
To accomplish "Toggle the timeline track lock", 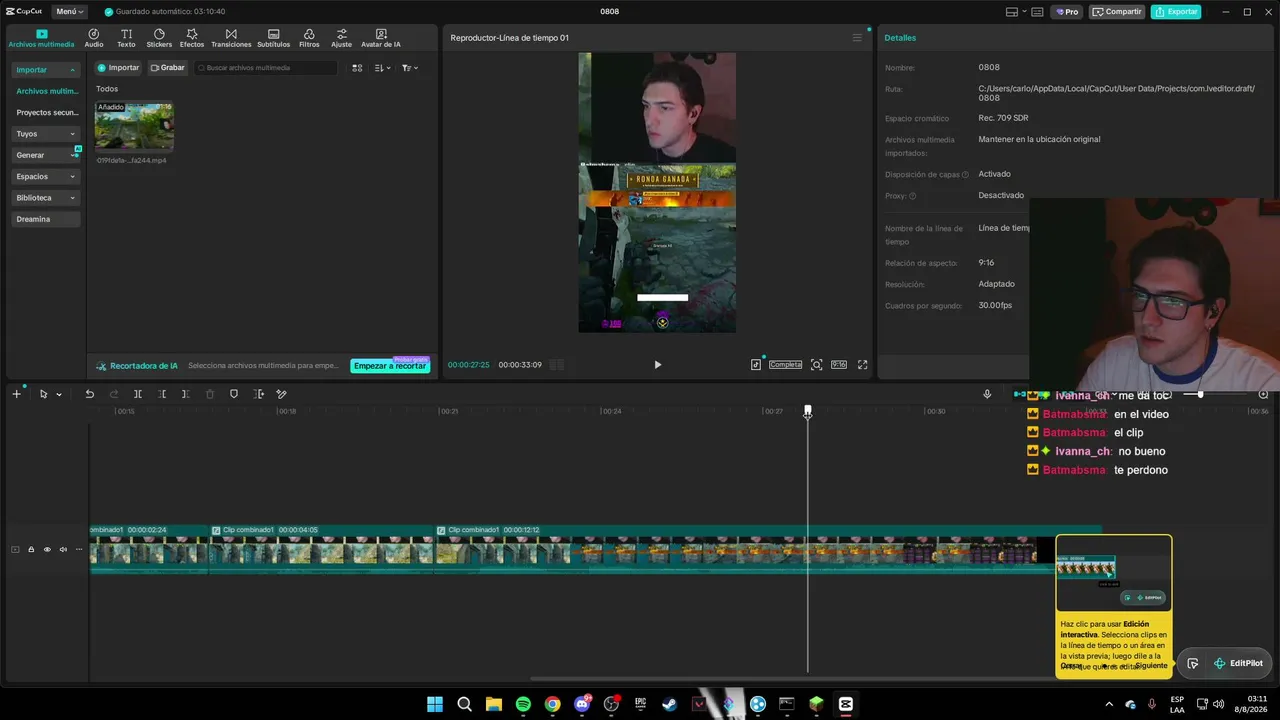I will [31, 549].
